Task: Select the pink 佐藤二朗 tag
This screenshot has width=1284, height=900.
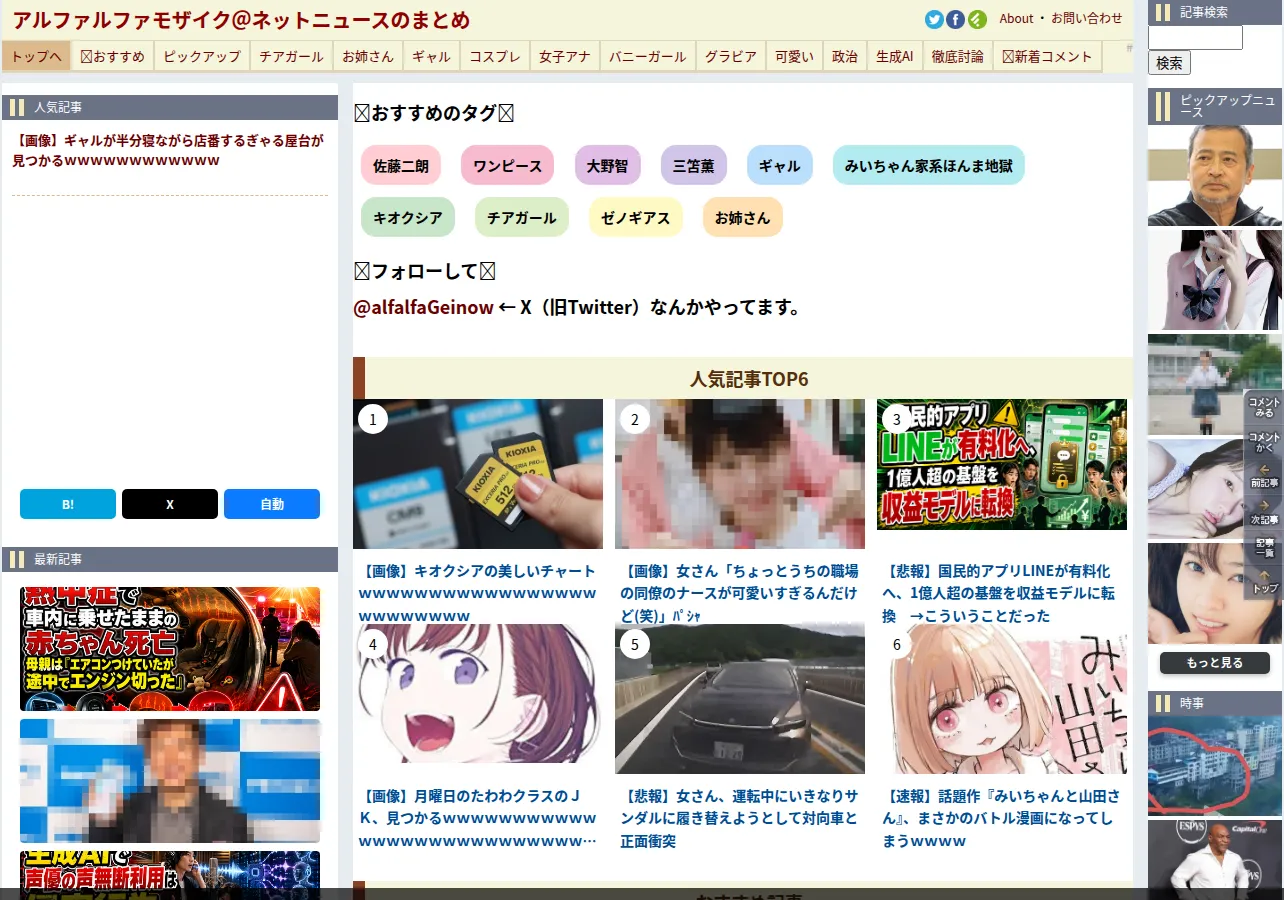Action: click(401, 165)
